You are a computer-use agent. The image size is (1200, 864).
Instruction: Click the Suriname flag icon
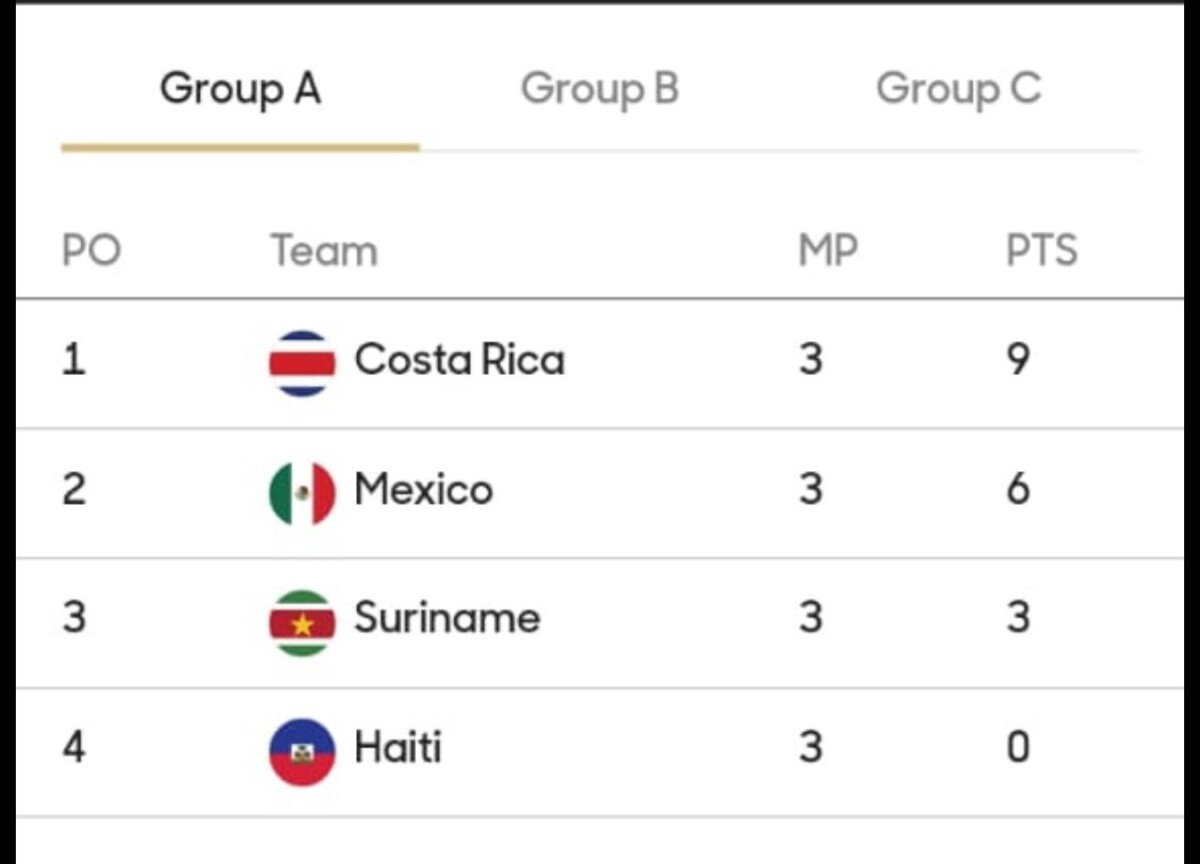coord(301,623)
